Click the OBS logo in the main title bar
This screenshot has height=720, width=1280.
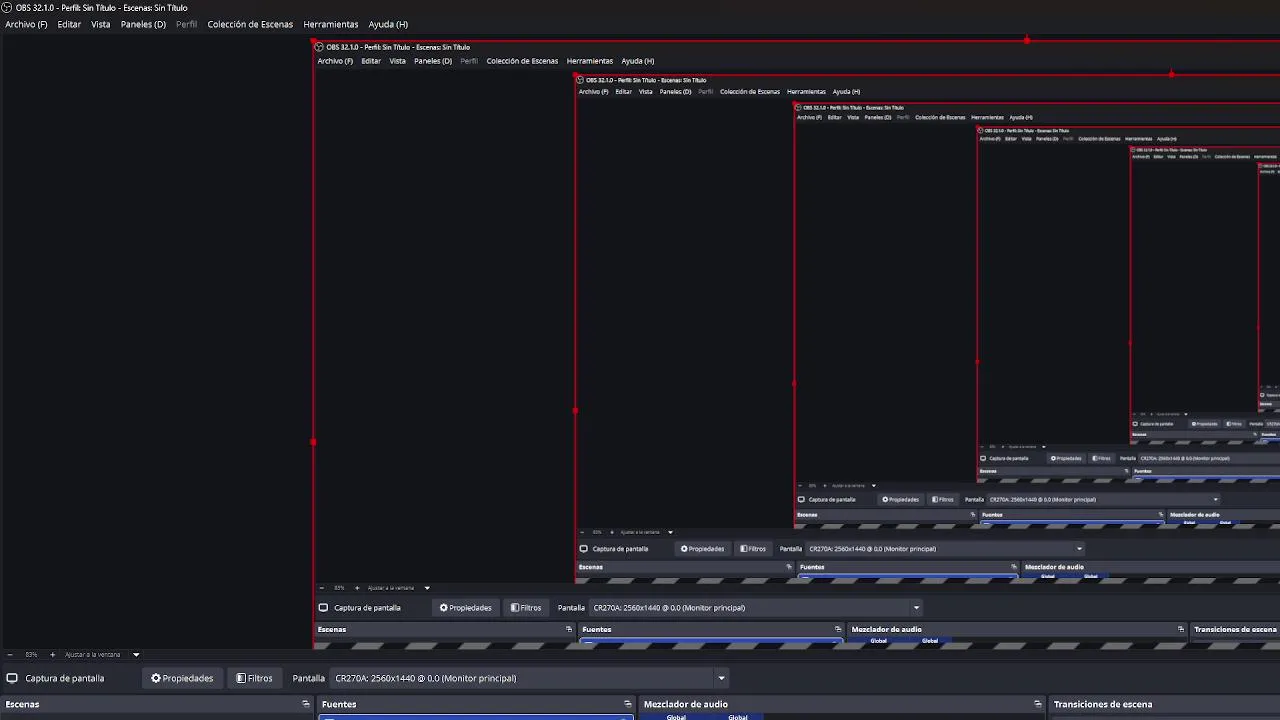(x=7, y=7)
